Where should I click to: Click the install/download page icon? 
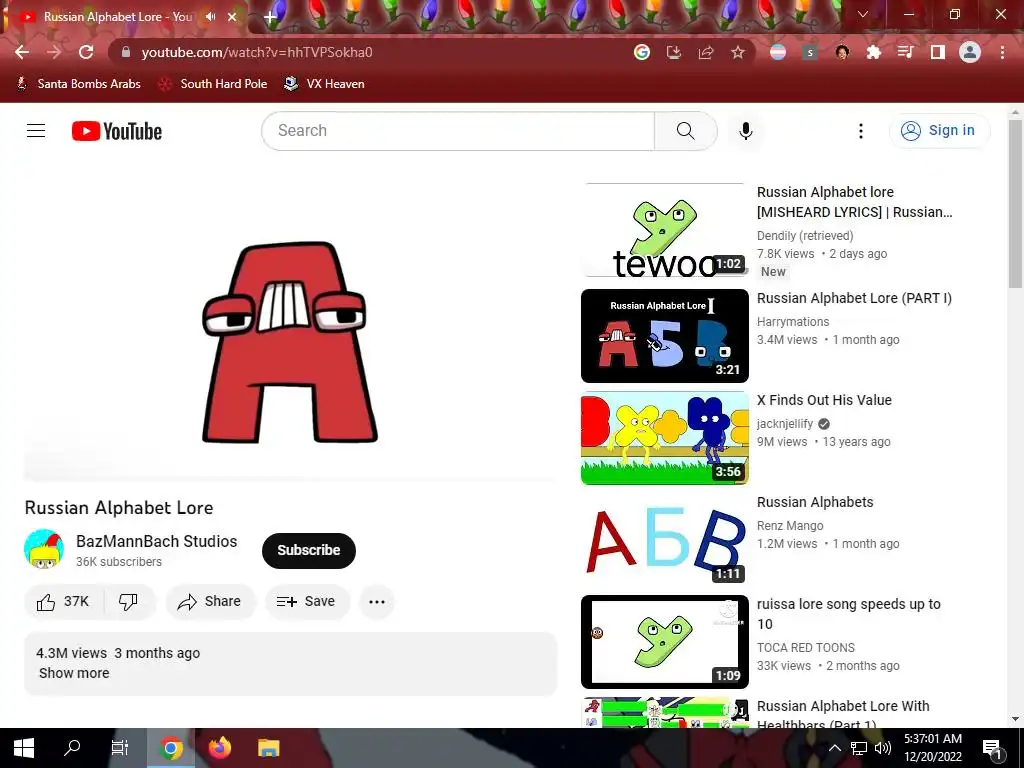(673, 52)
